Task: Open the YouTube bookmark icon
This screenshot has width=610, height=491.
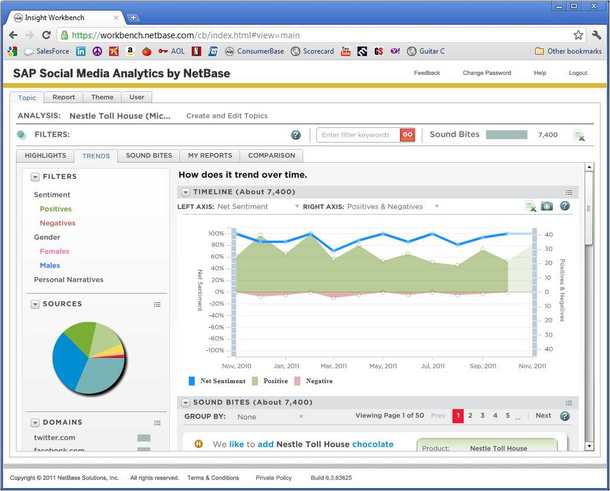Action: (x=345, y=51)
